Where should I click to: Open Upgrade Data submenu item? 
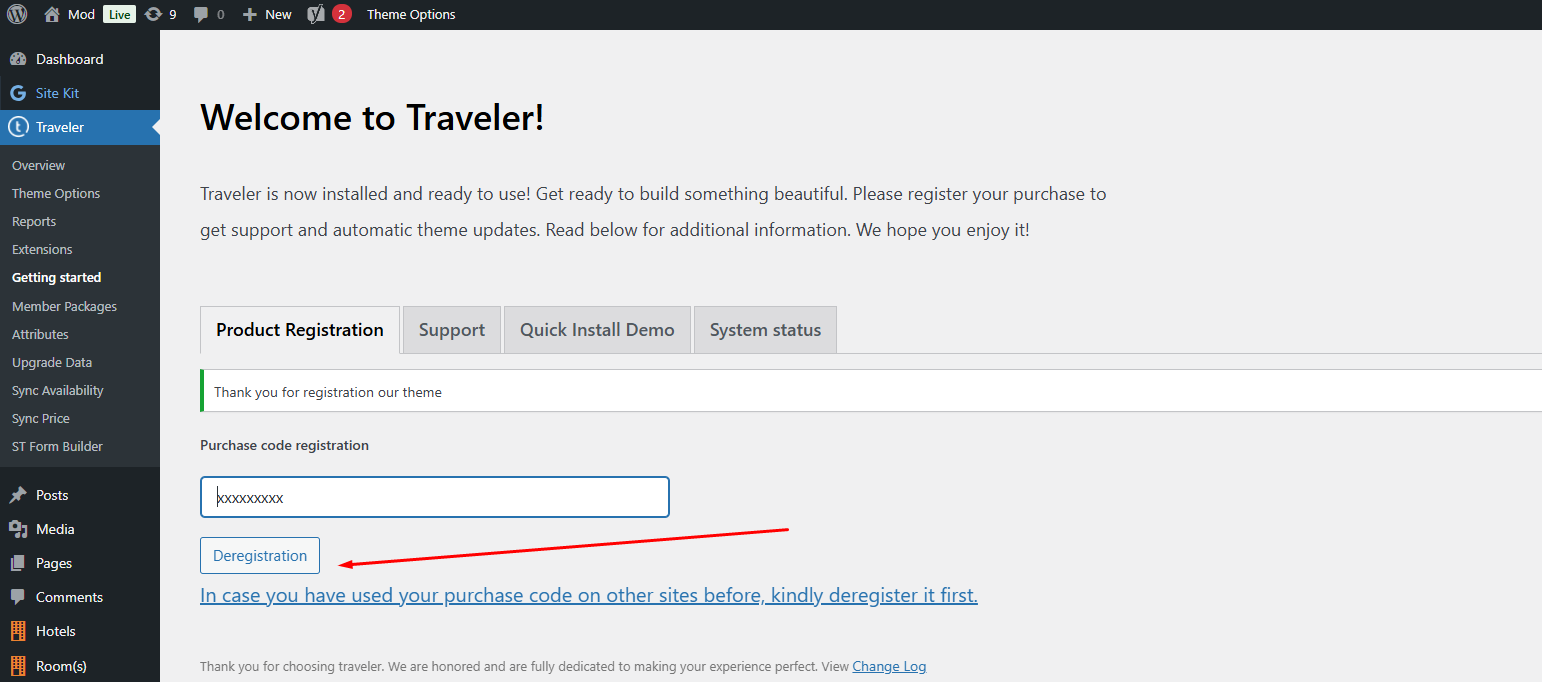click(52, 362)
